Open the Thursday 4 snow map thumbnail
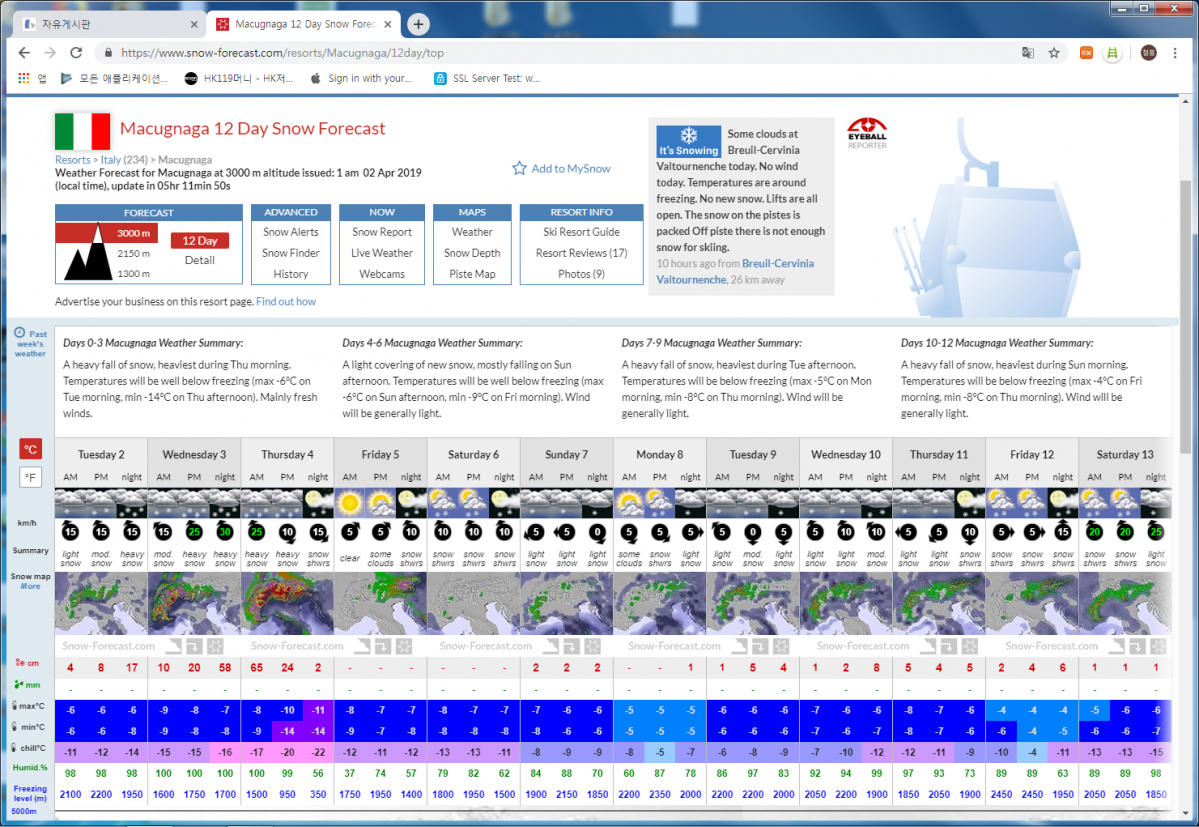This screenshot has height=827, width=1199. point(288,604)
